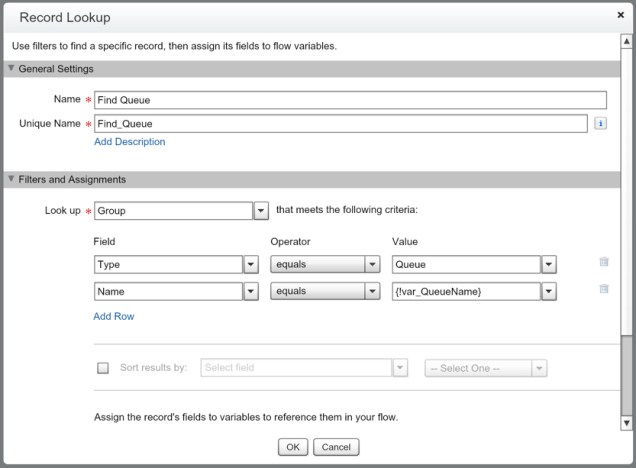Open the Name field dropdown

(x=251, y=292)
